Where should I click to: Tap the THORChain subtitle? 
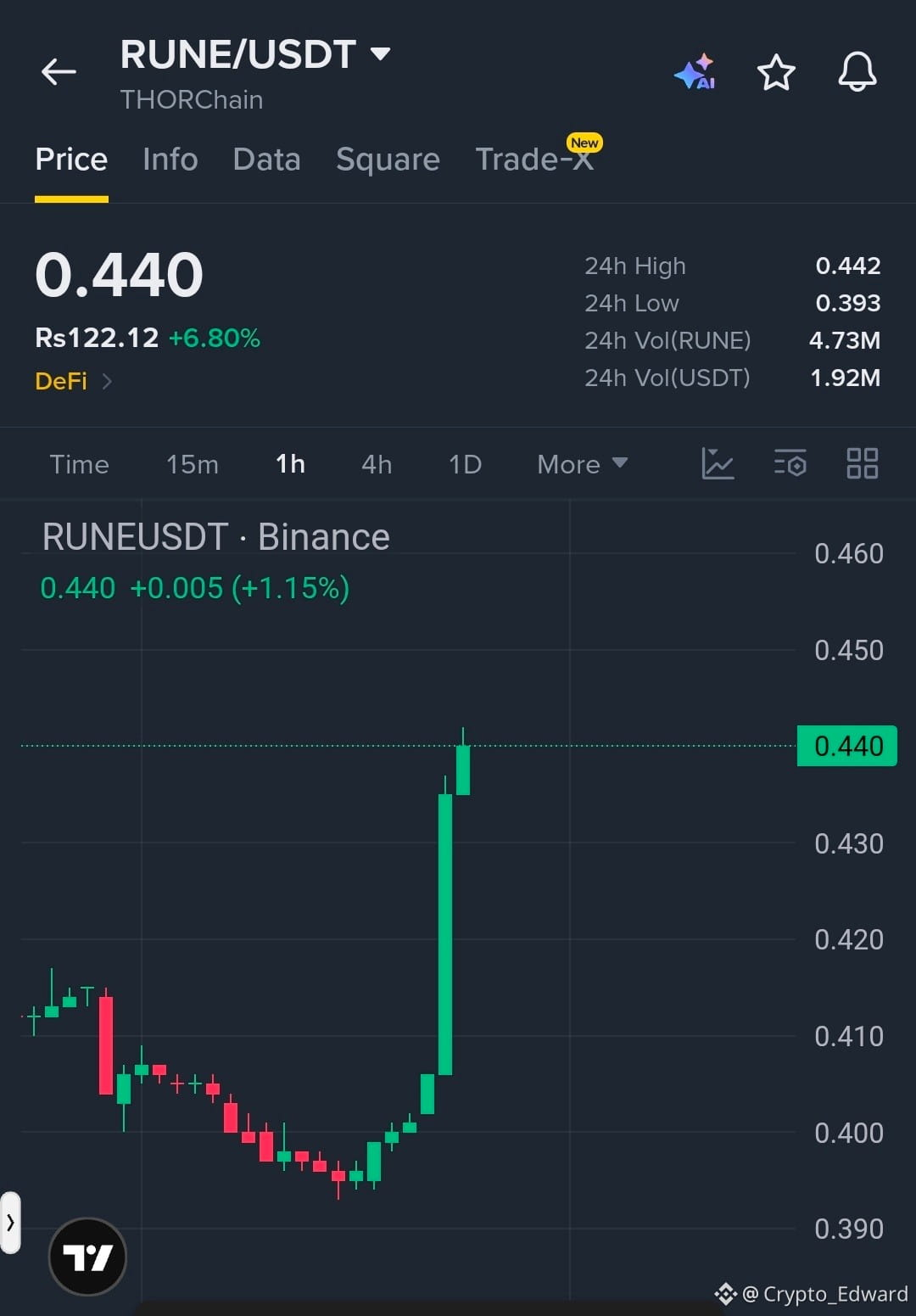coord(192,100)
